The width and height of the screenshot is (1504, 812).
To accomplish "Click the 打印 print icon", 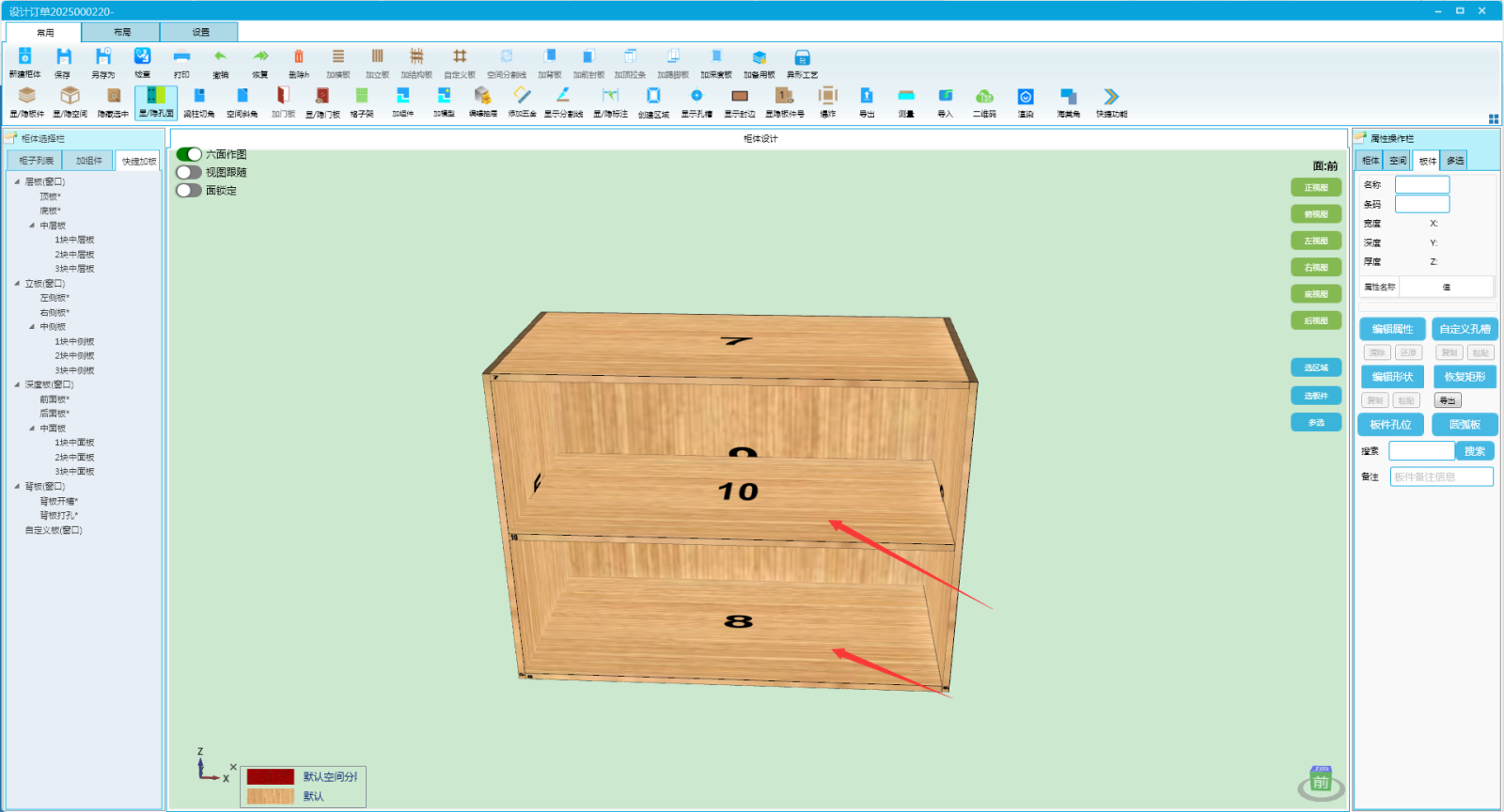I will click(x=181, y=57).
